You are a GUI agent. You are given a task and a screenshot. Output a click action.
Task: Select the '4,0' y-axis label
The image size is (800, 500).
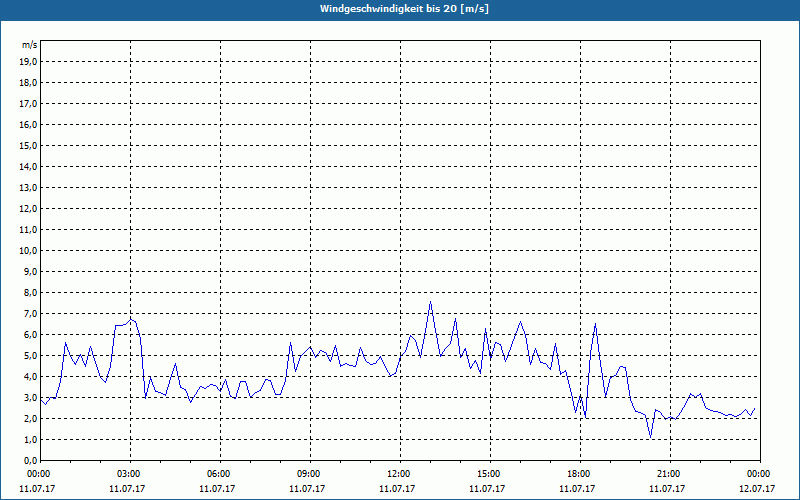pyautogui.click(x=30, y=377)
